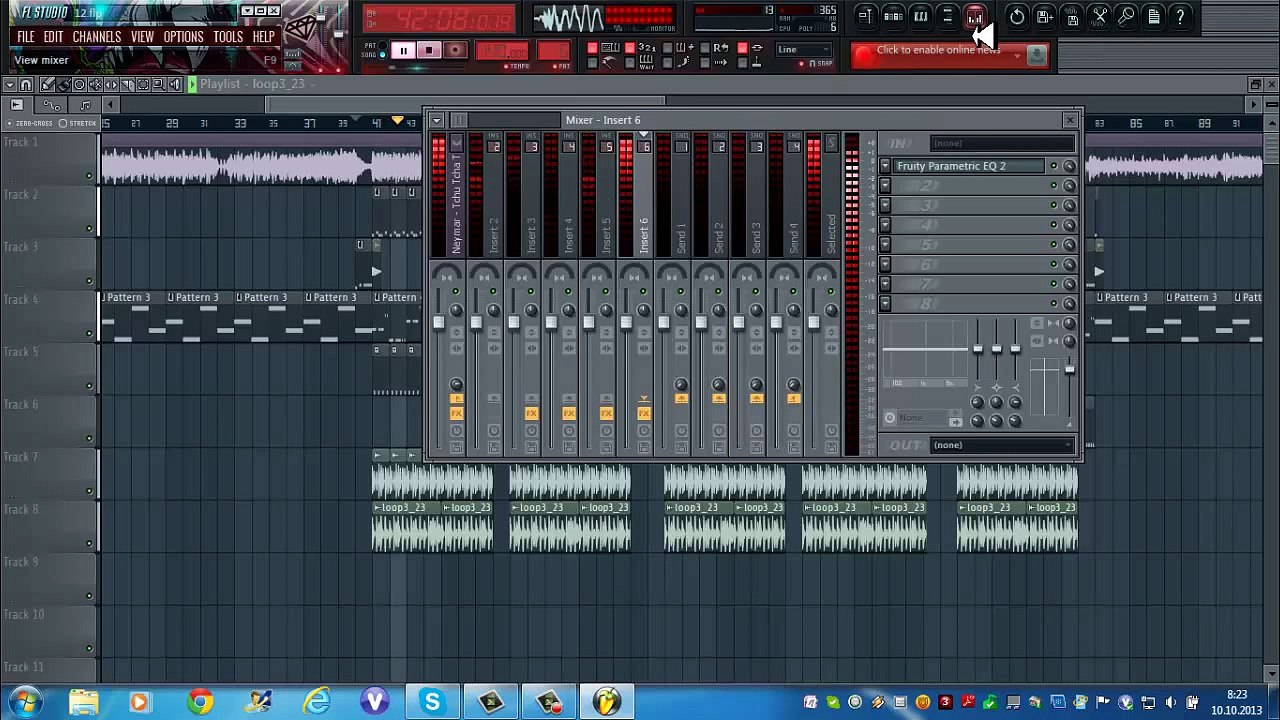Open the OPTIONS menu

coord(183,37)
